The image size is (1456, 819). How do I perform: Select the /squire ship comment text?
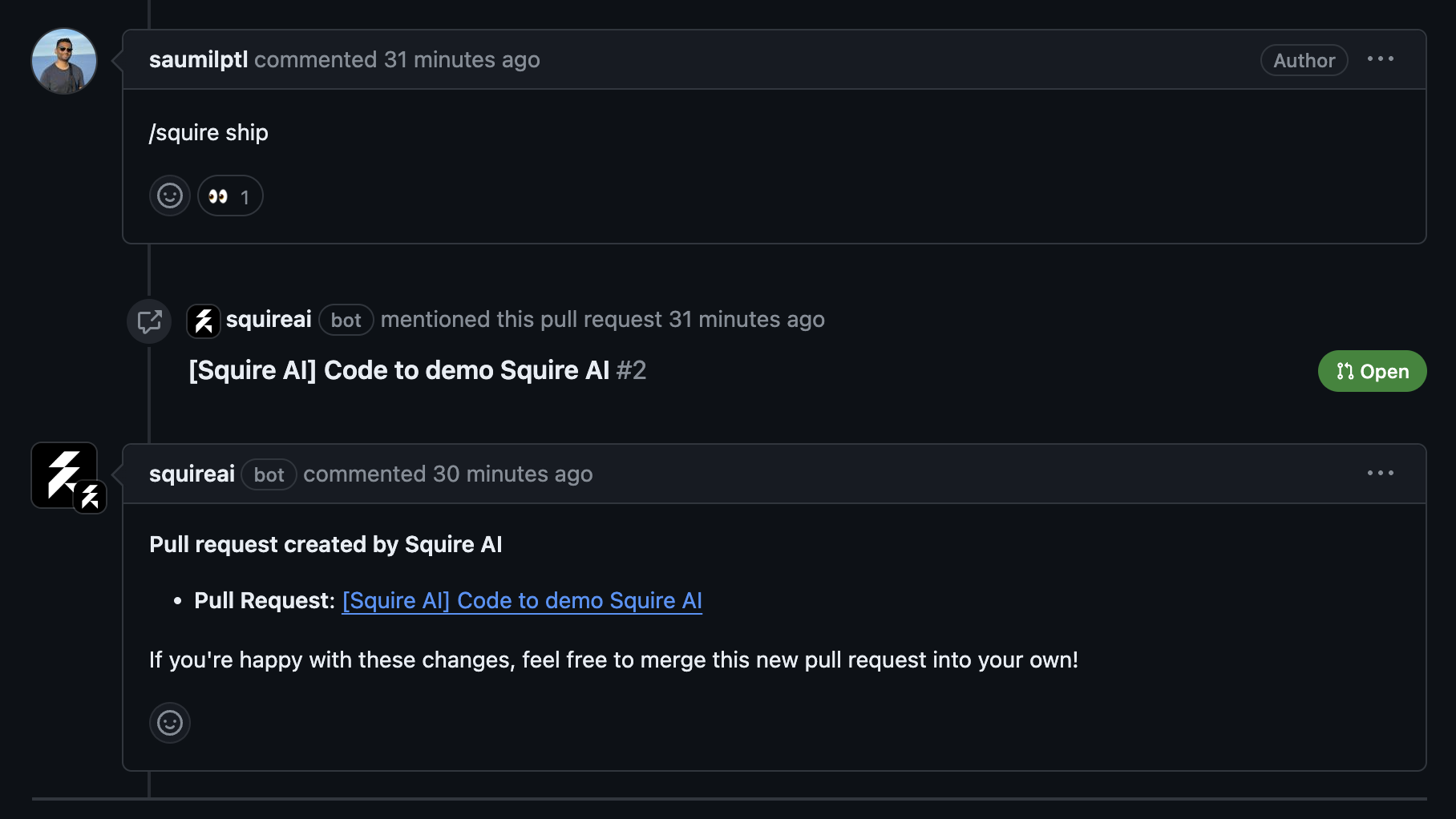click(x=208, y=132)
